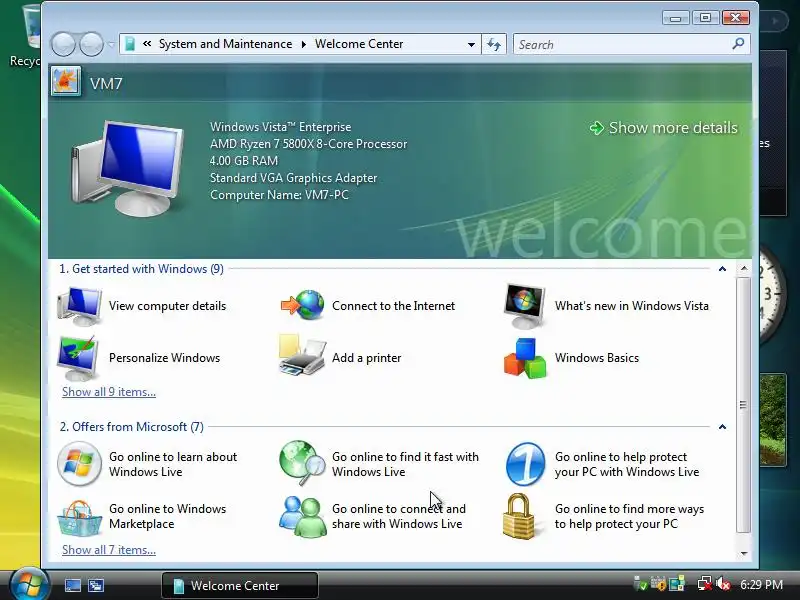Image resolution: width=800 pixels, height=600 pixels.
Task: Select the Personalize Windows label
Action: click(x=164, y=358)
